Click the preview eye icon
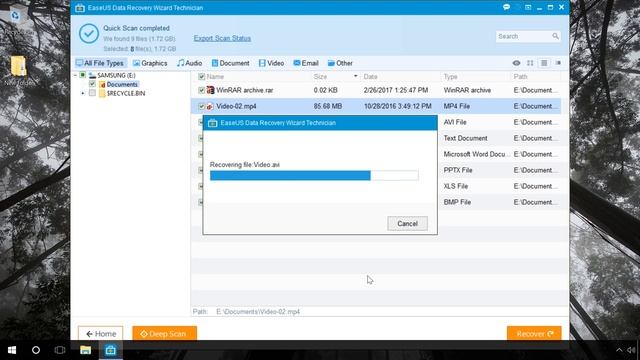Screen dimensions: 640x360 tap(516, 63)
